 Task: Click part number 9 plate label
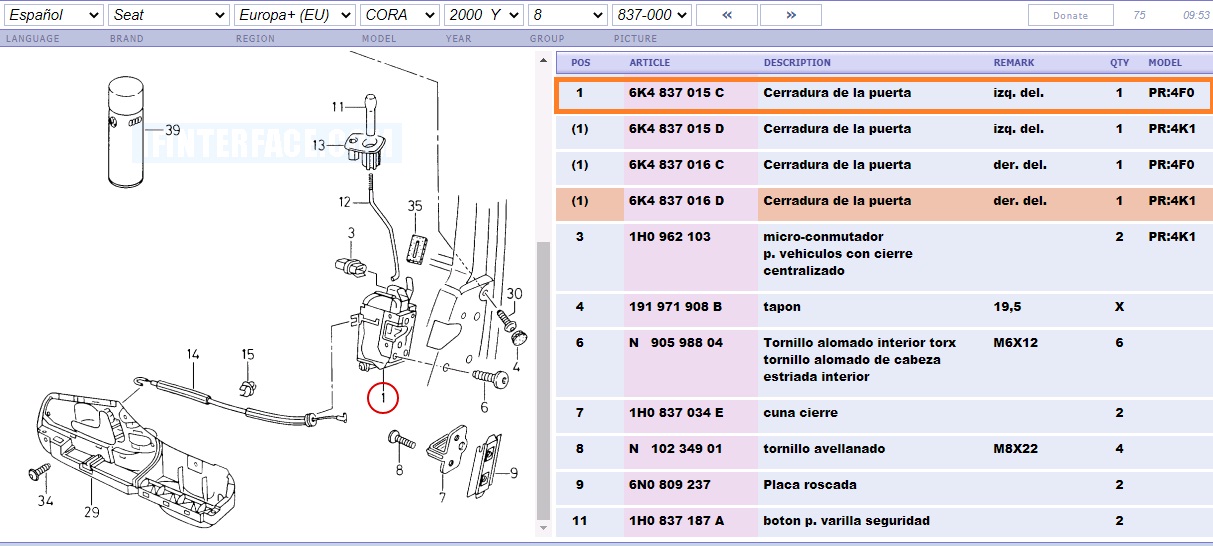[x=513, y=474]
